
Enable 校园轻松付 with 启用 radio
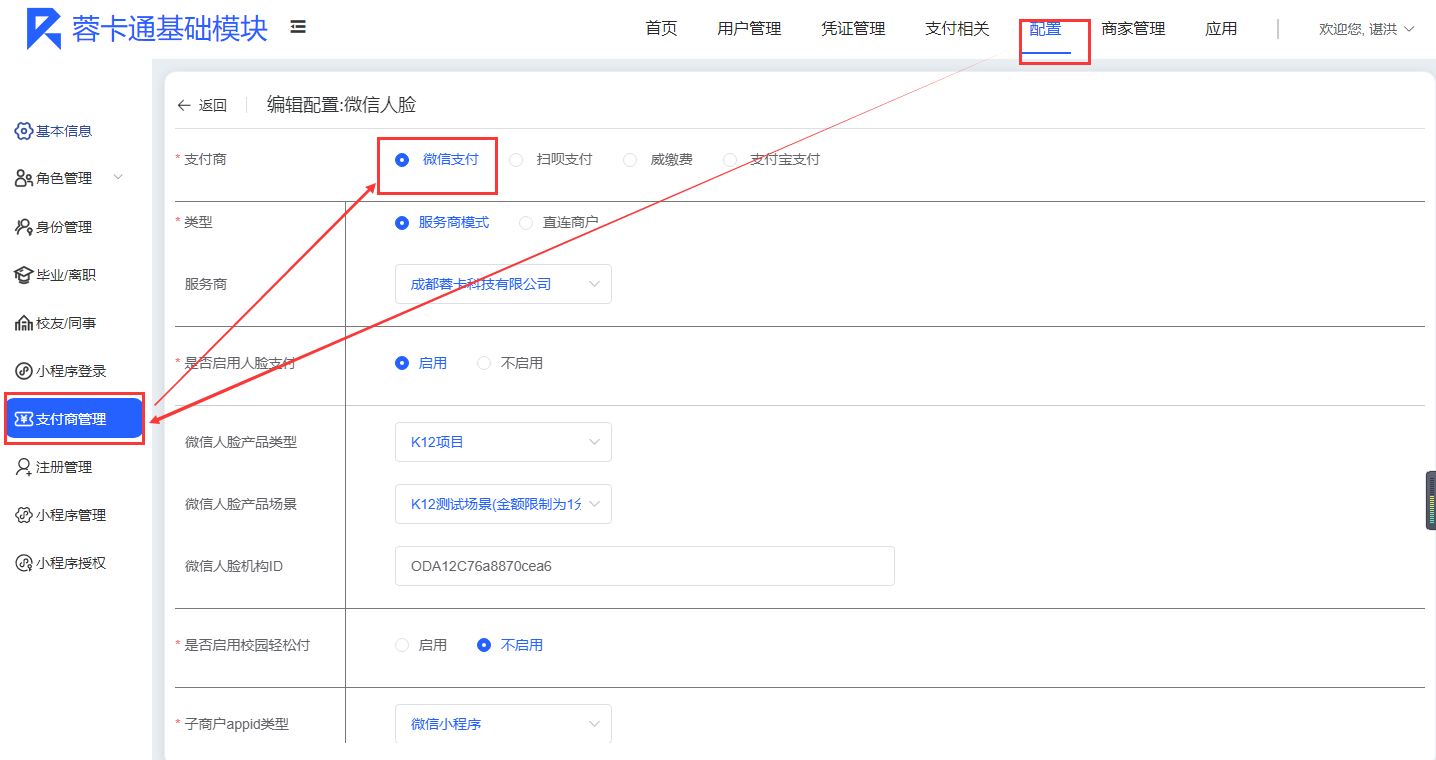pyautogui.click(x=402, y=645)
